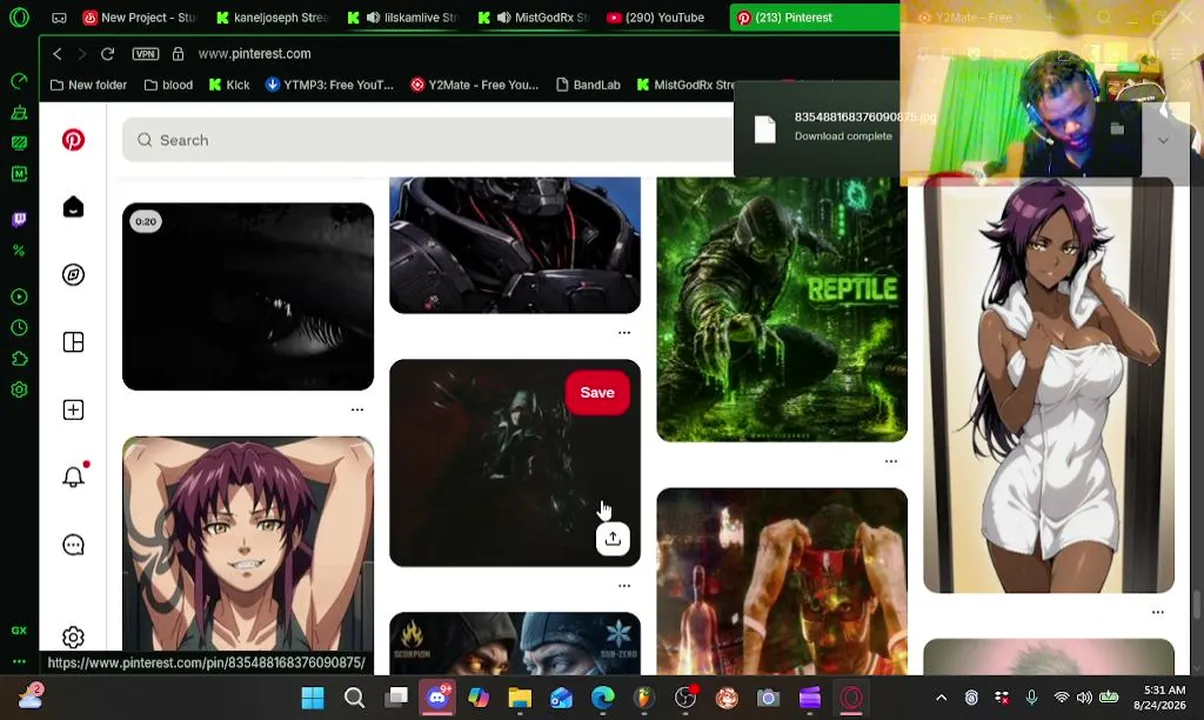Click the share icon on the hovered pin
This screenshot has width=1204, height=720.
point(612,538)
